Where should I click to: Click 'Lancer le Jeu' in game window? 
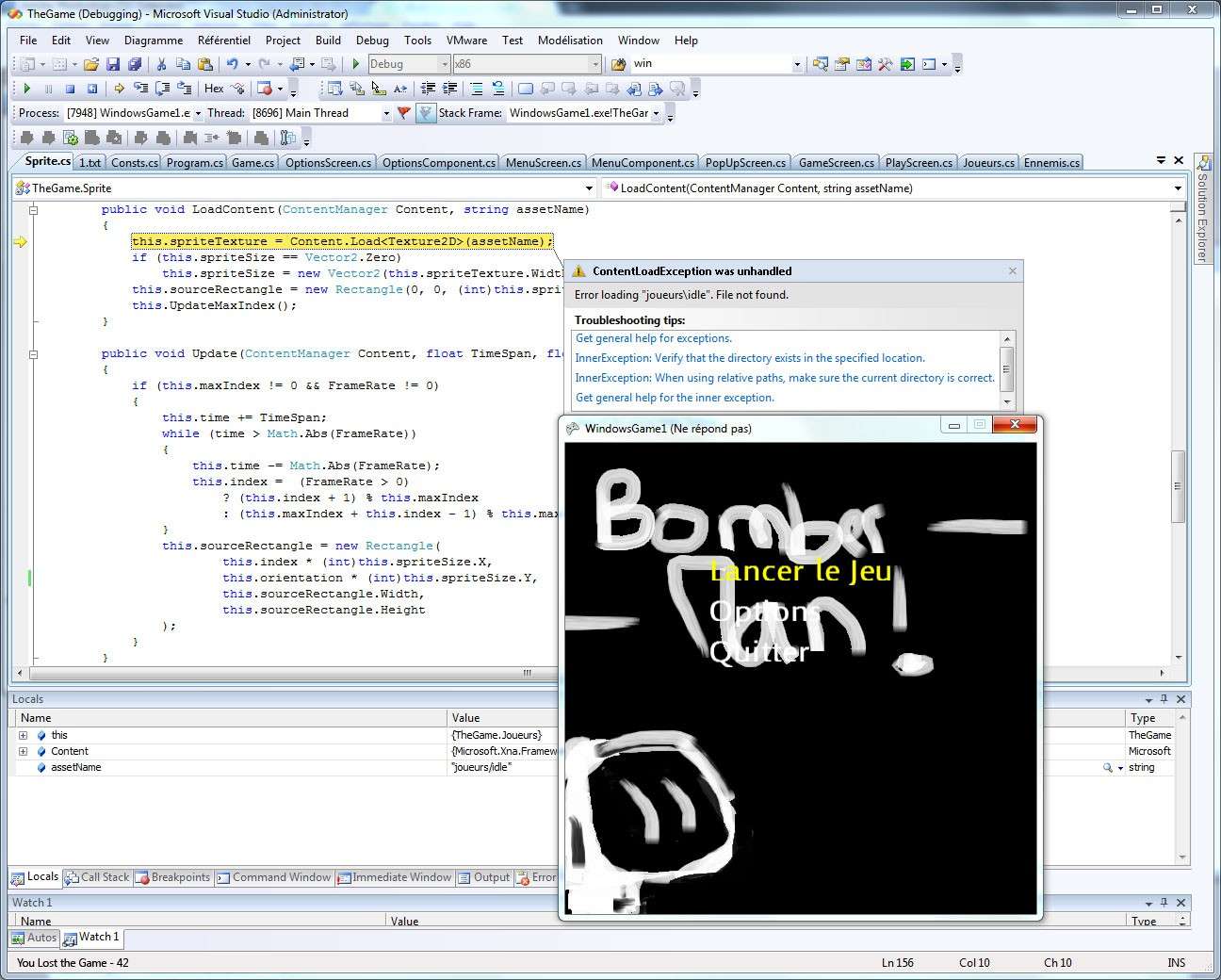coord(800,571)
